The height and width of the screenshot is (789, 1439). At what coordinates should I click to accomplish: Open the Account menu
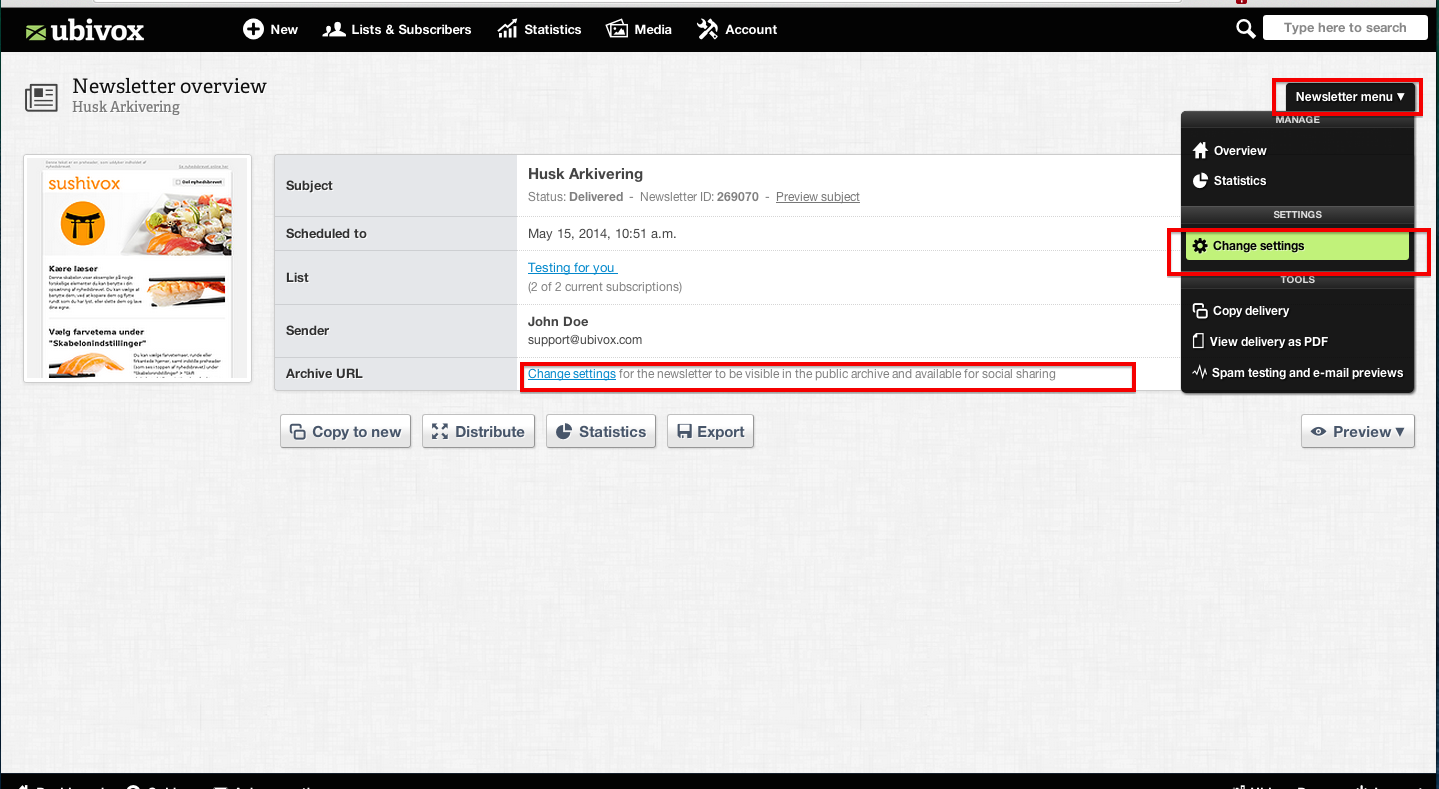pyautogui.click(x=737, y=29)
